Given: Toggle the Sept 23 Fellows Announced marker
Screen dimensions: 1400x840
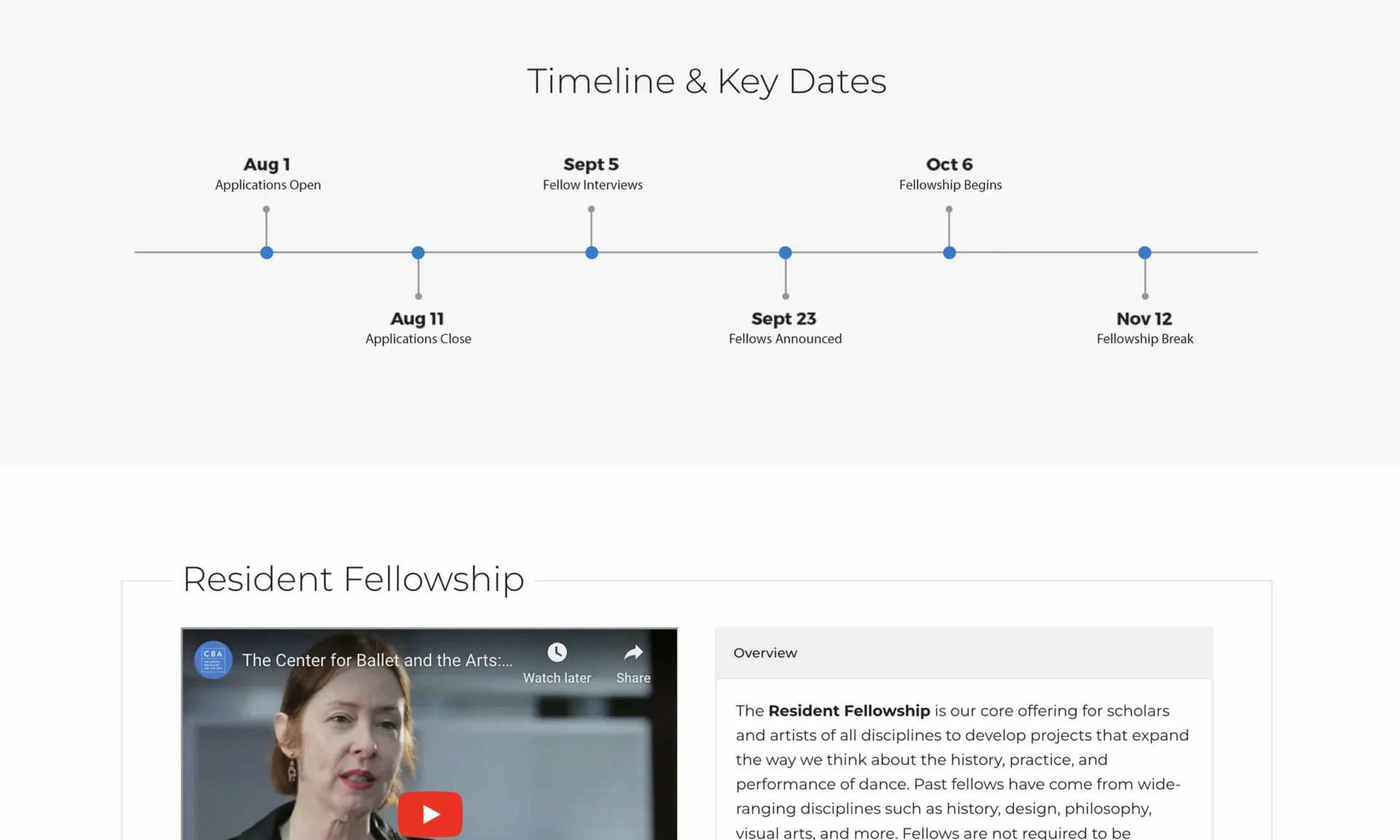Looking at the screenshot, I should tap(785, 252).
